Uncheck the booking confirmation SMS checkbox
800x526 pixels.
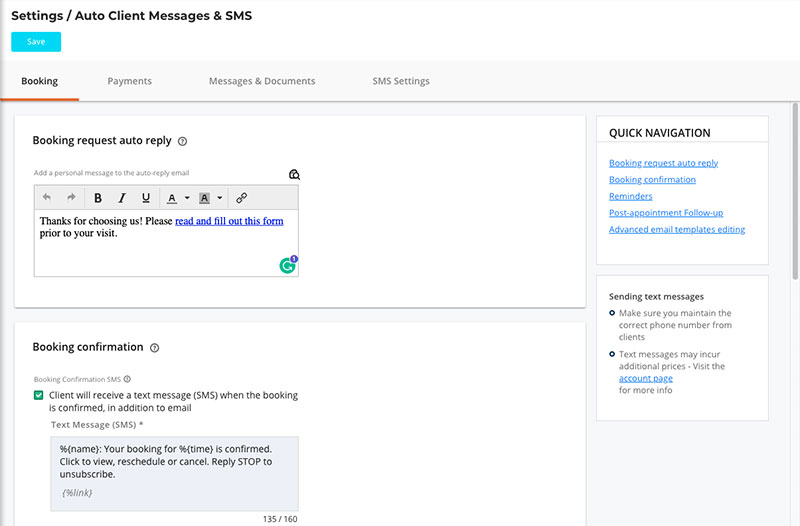pos(38,395)
